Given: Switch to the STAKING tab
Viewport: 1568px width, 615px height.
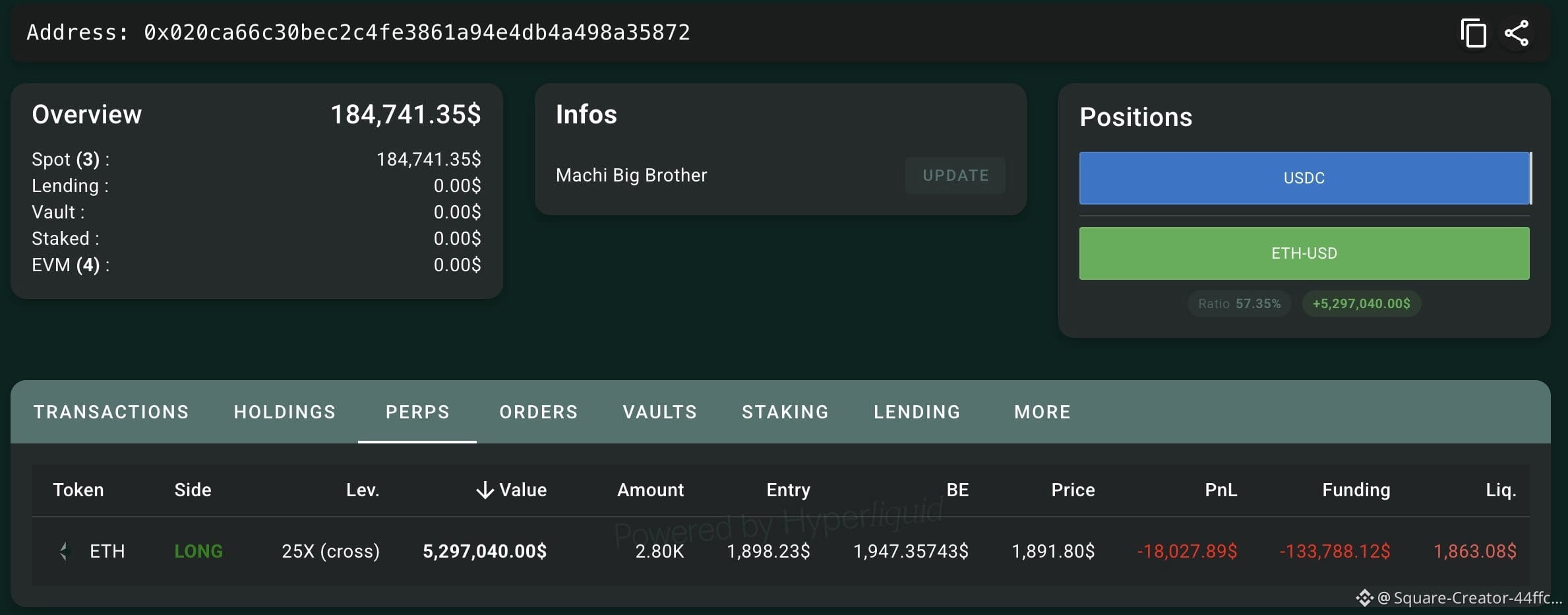Looking at the screenshot, I should pyautogui.click(x=785, y=412).
